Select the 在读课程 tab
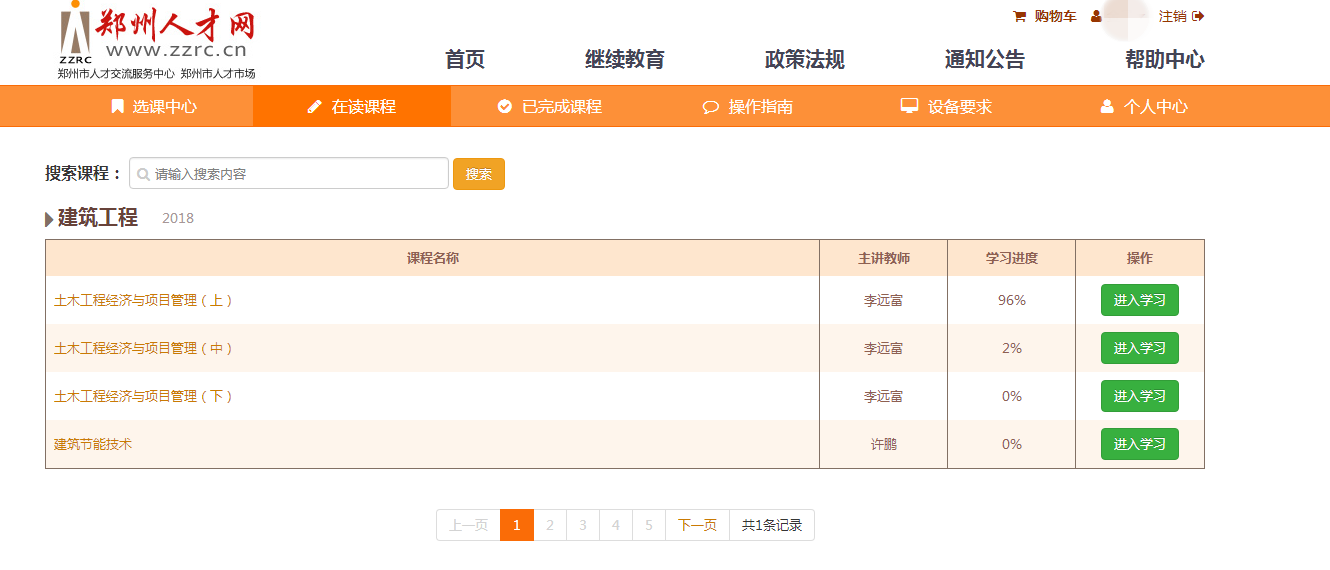The image size is (1330, 570). (x=352, y=106)
